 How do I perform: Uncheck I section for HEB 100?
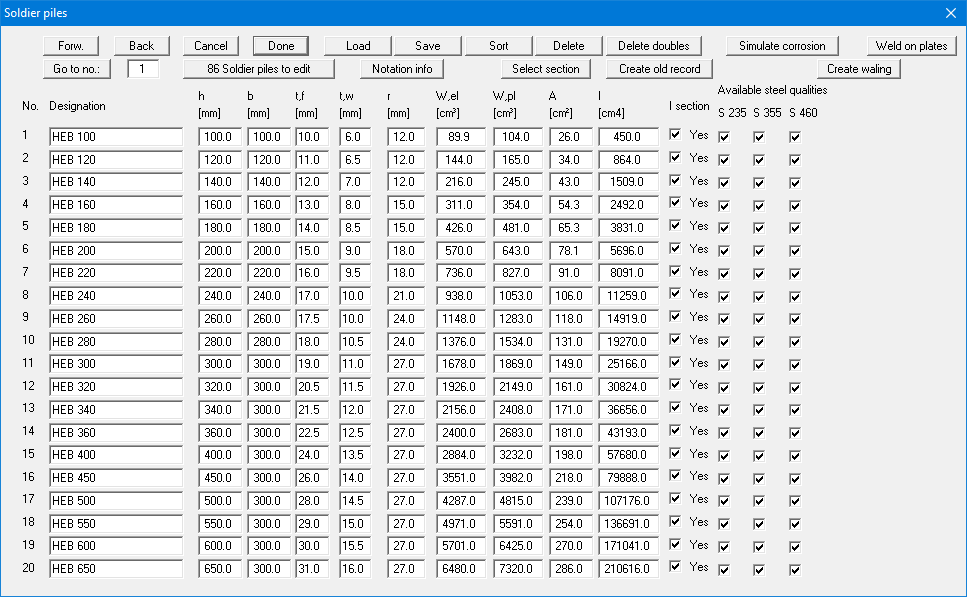tap(675, 135)
